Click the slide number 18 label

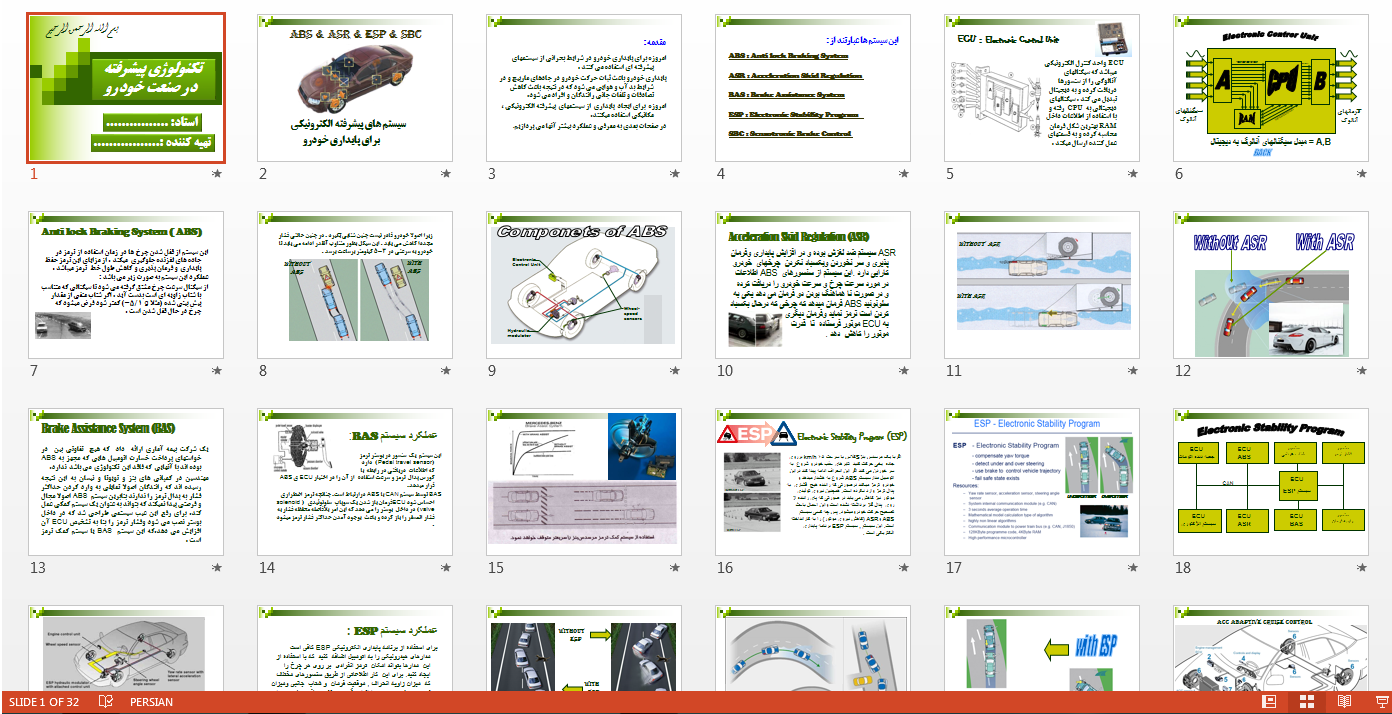(1183, 568)
